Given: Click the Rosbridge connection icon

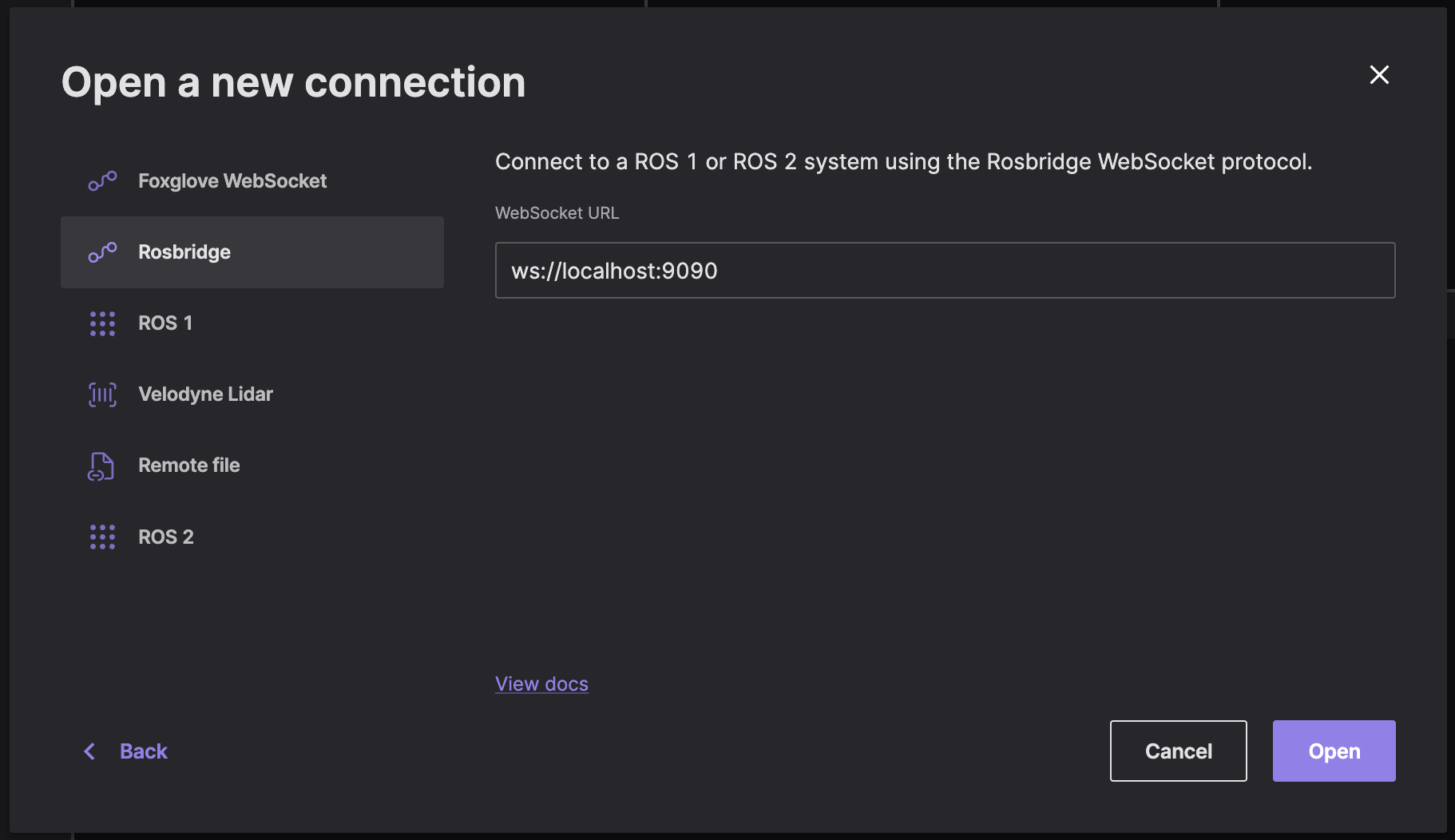Looking at the screenshot, I should click(102, 252).
